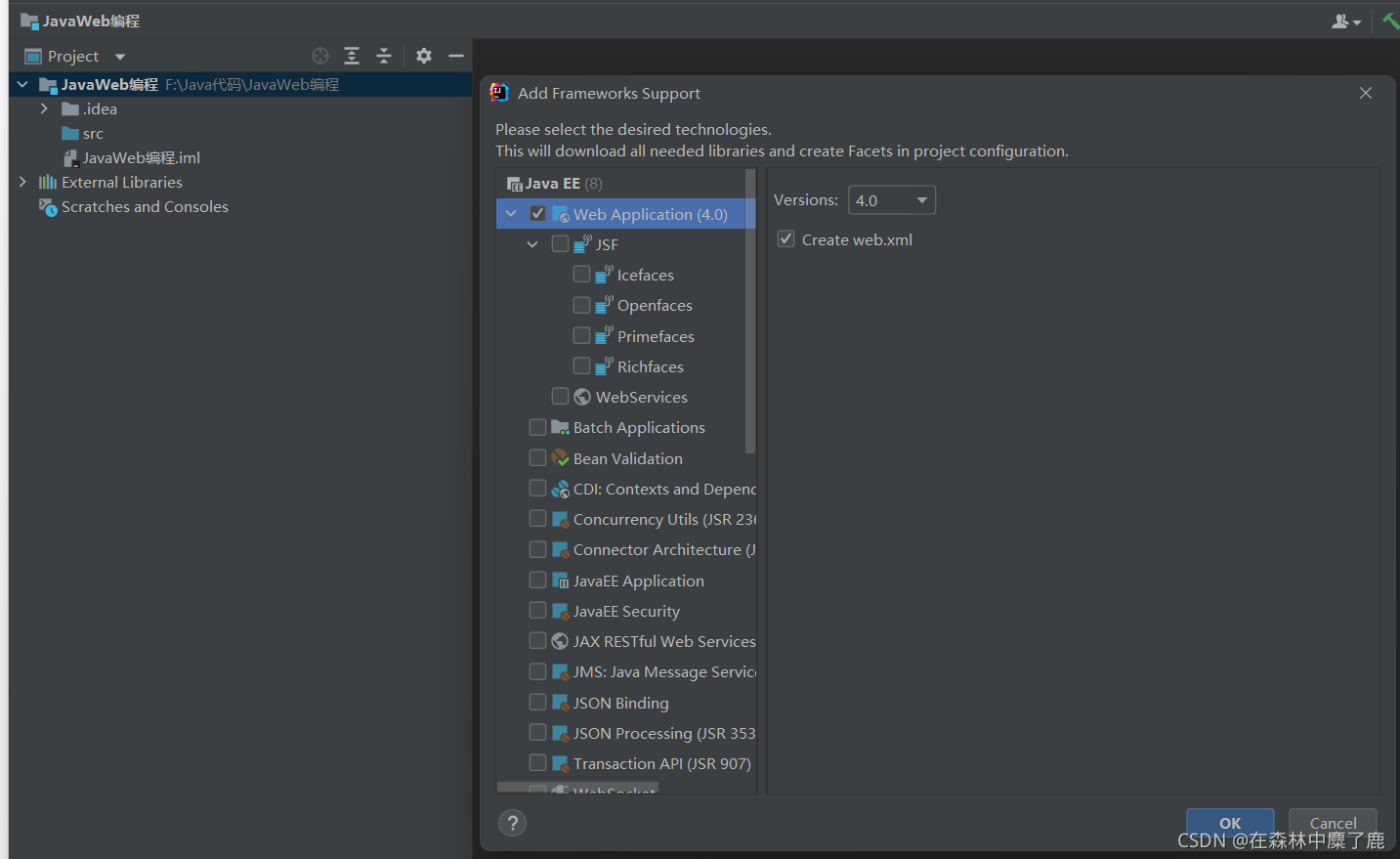
Task: Check the JavaEE Security checkbox
Action: click(537, 610)
